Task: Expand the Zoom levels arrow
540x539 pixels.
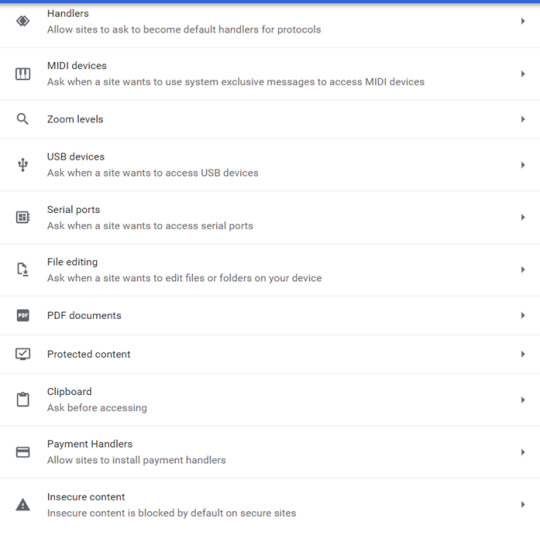Action: [x=523, y=119]
